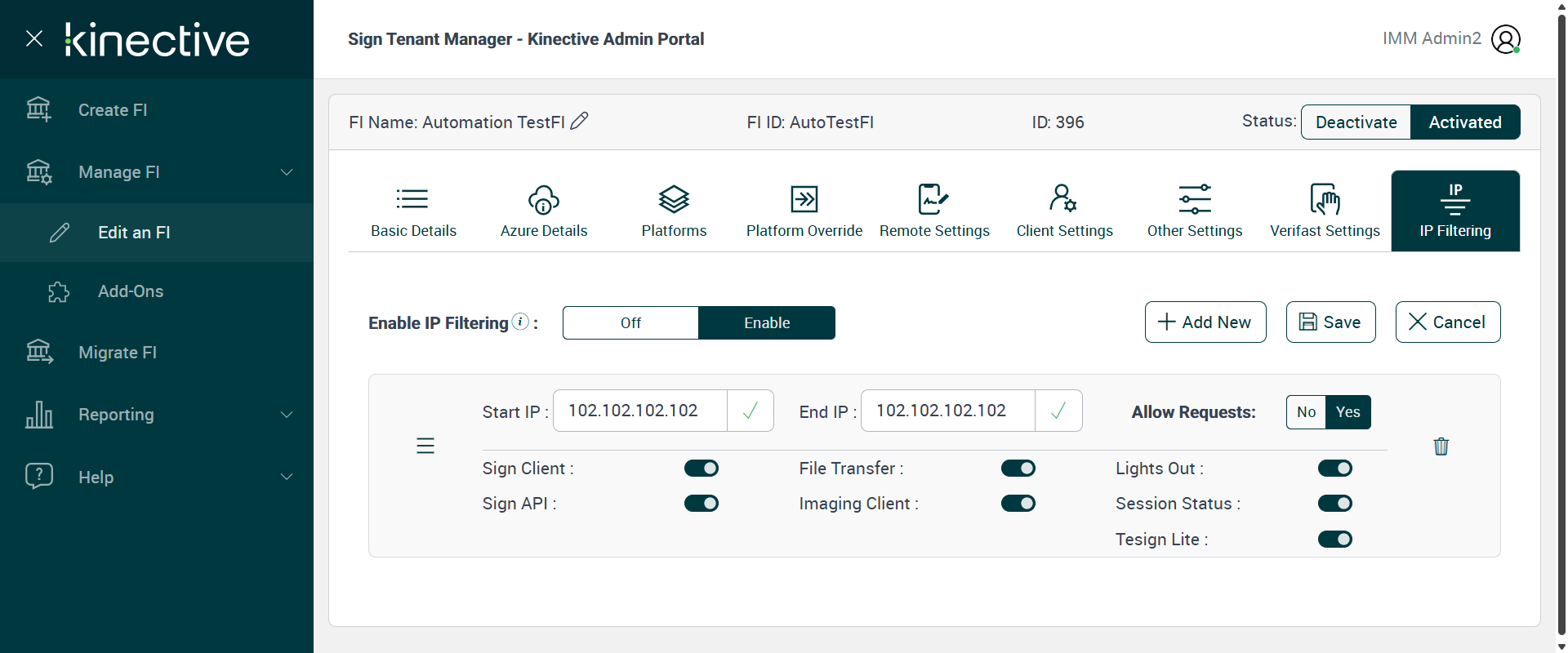Click the Add New button

coord(1205,322)
